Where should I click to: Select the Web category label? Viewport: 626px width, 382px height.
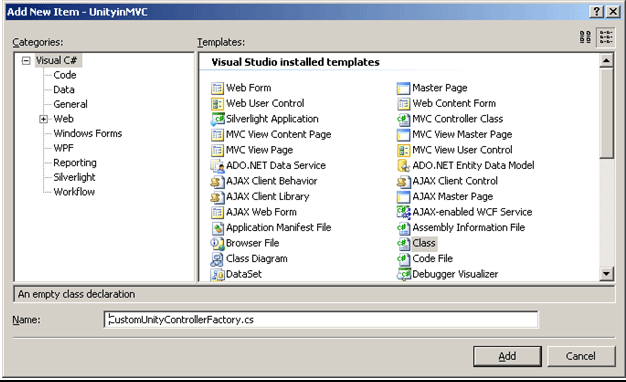point(63,119)
